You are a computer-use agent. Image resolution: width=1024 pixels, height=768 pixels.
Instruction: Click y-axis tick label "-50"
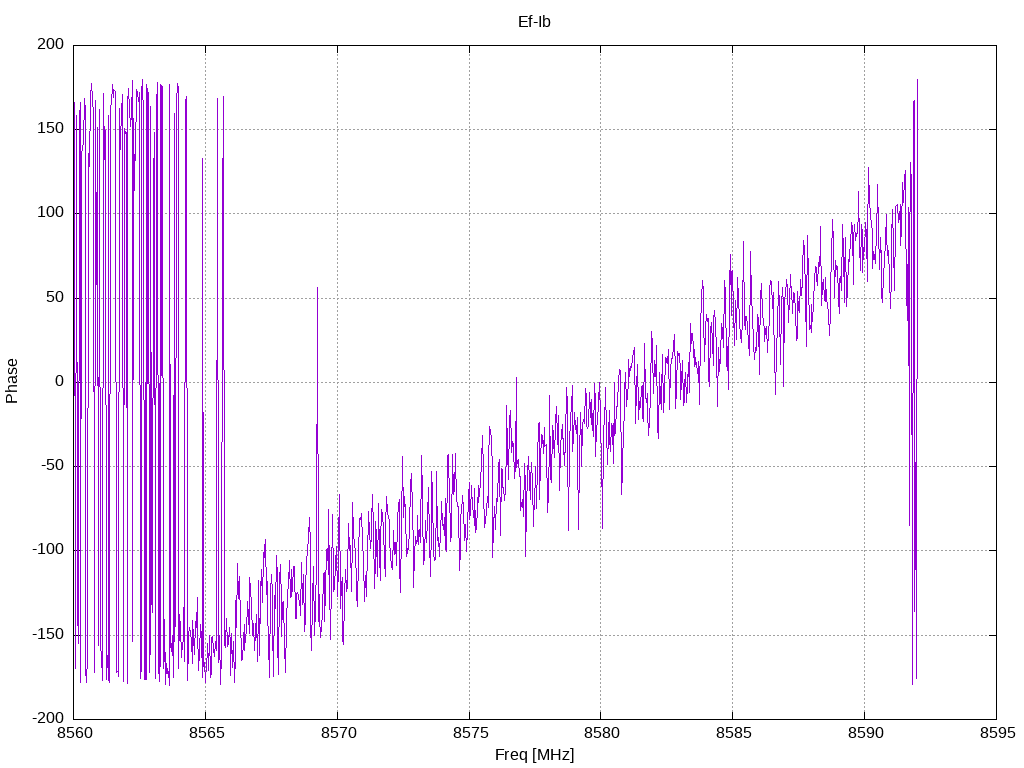point(52,466)
